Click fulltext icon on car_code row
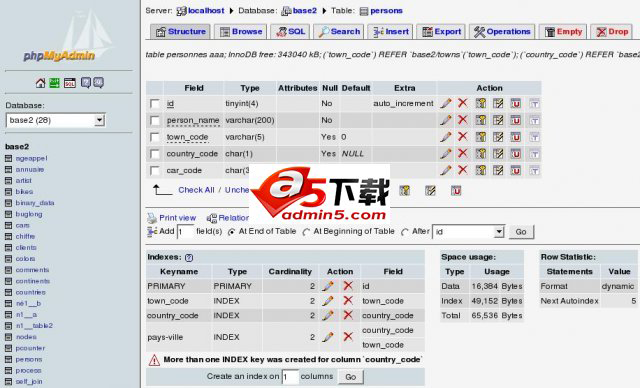The width and height of the screenshot is (640, 388). (534, 171)
